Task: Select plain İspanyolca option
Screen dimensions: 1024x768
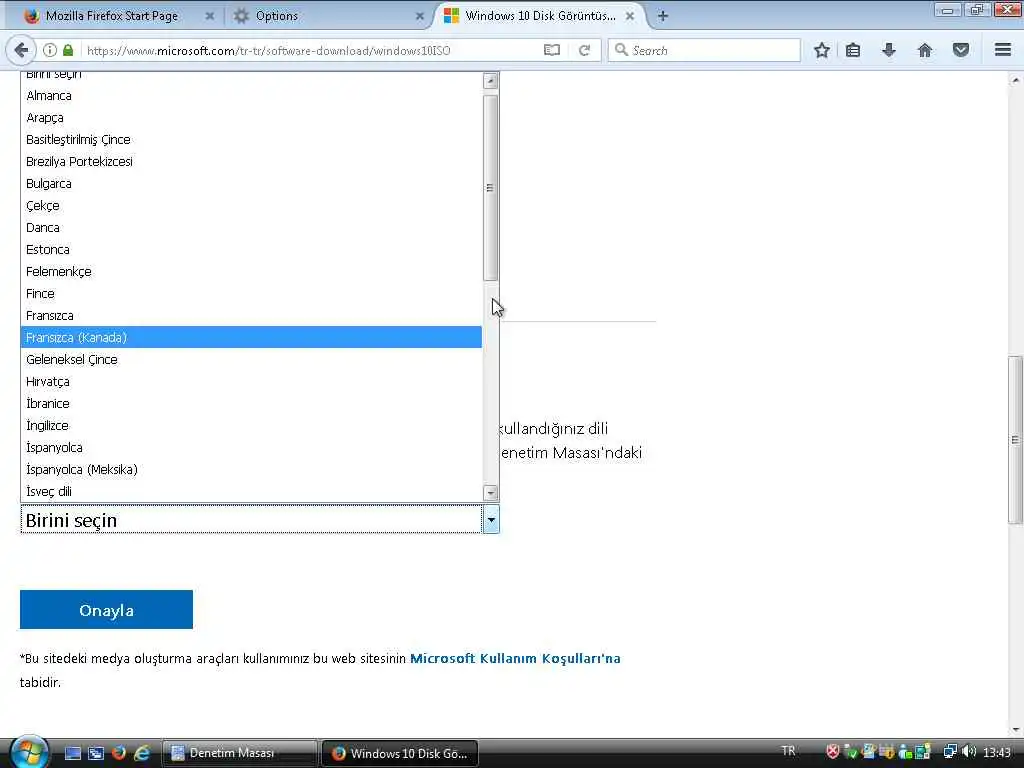Action: coord(251,447)
